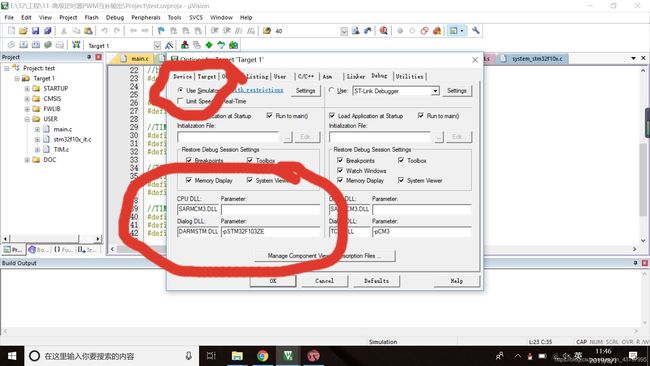The height and width of the screenshot is (366, 650).
Task: Open Options for Target wand icon
Action: pyautogui.click(x=169, y=45)
